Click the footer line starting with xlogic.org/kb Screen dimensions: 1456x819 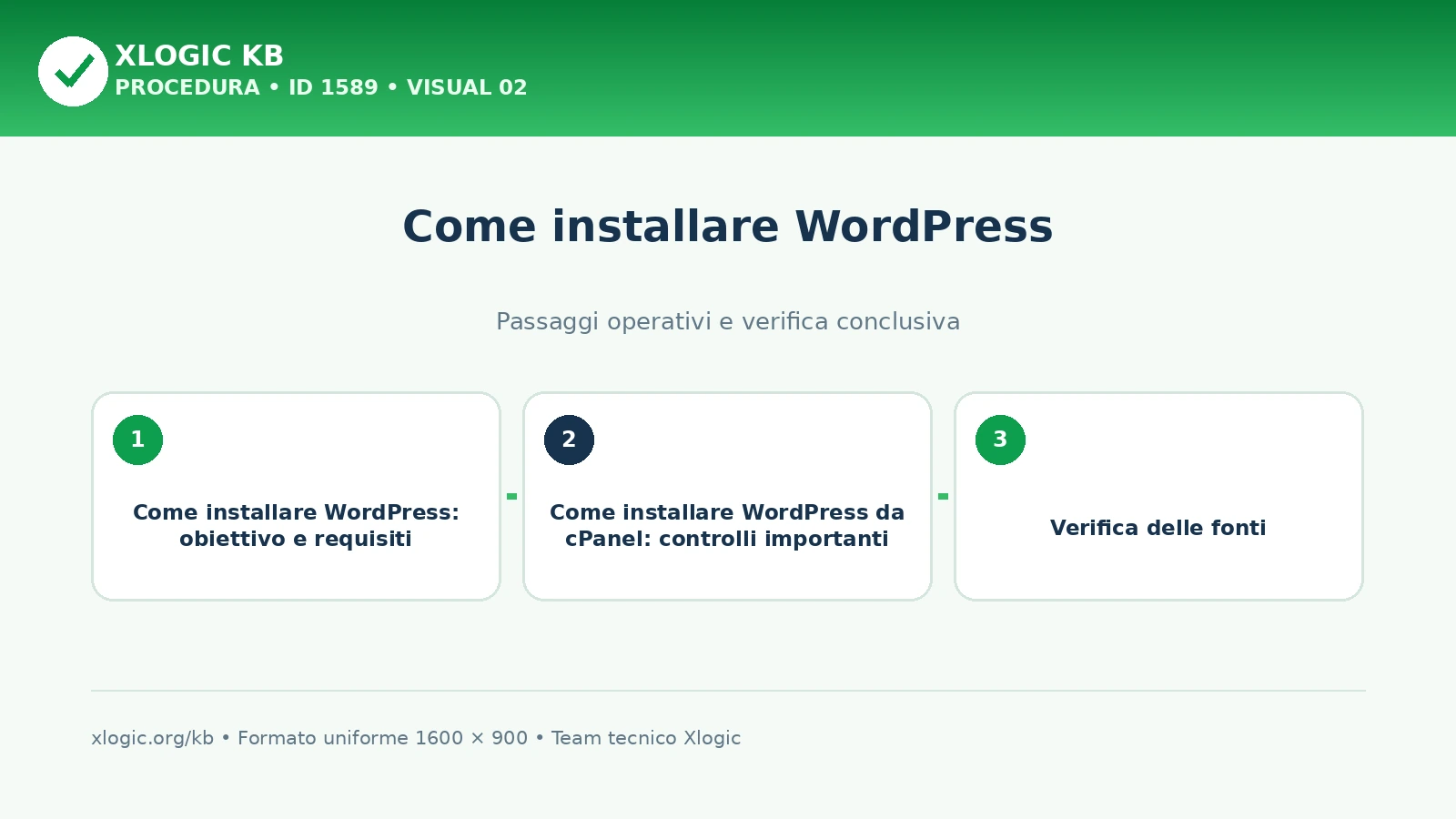[x=416, y=738]
